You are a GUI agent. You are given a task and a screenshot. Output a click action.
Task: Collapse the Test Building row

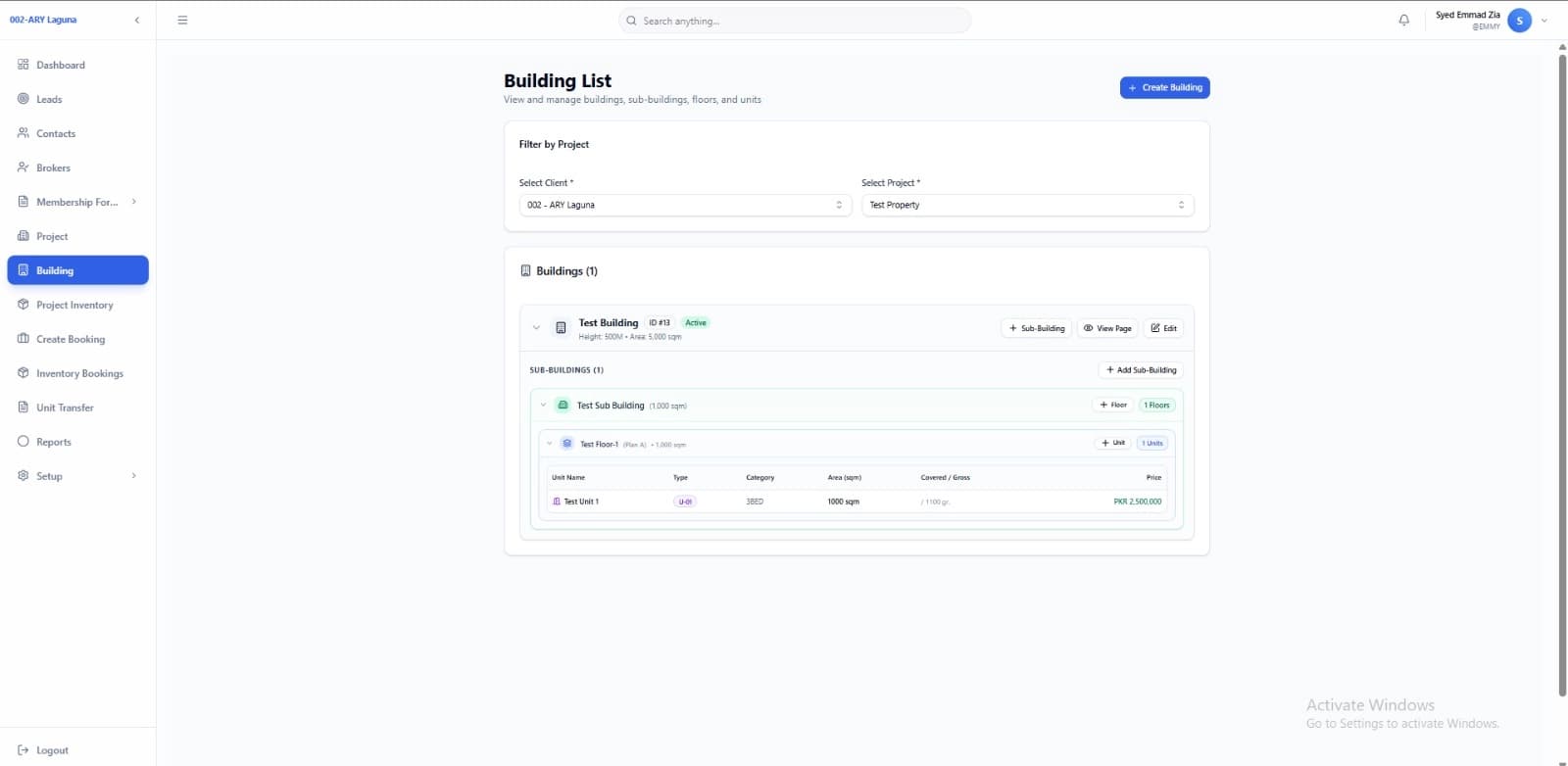[536, 328]
